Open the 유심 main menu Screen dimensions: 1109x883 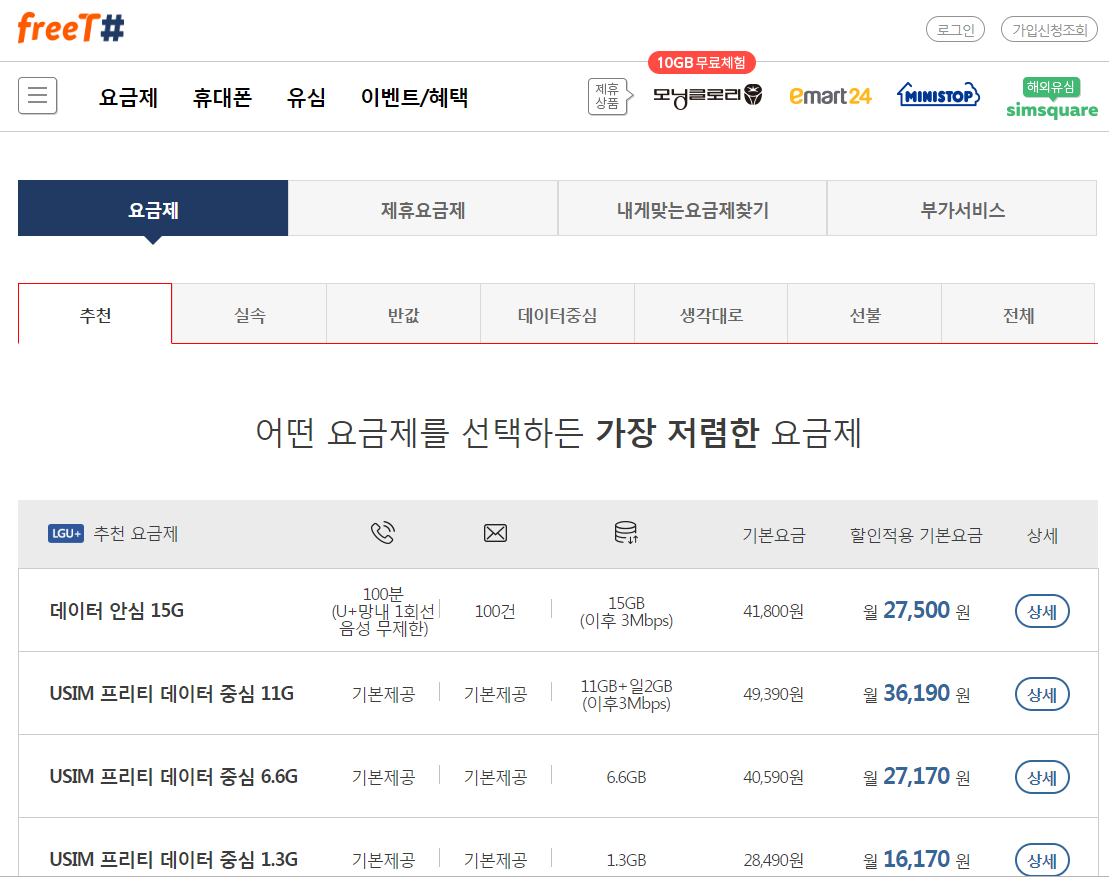306,97
